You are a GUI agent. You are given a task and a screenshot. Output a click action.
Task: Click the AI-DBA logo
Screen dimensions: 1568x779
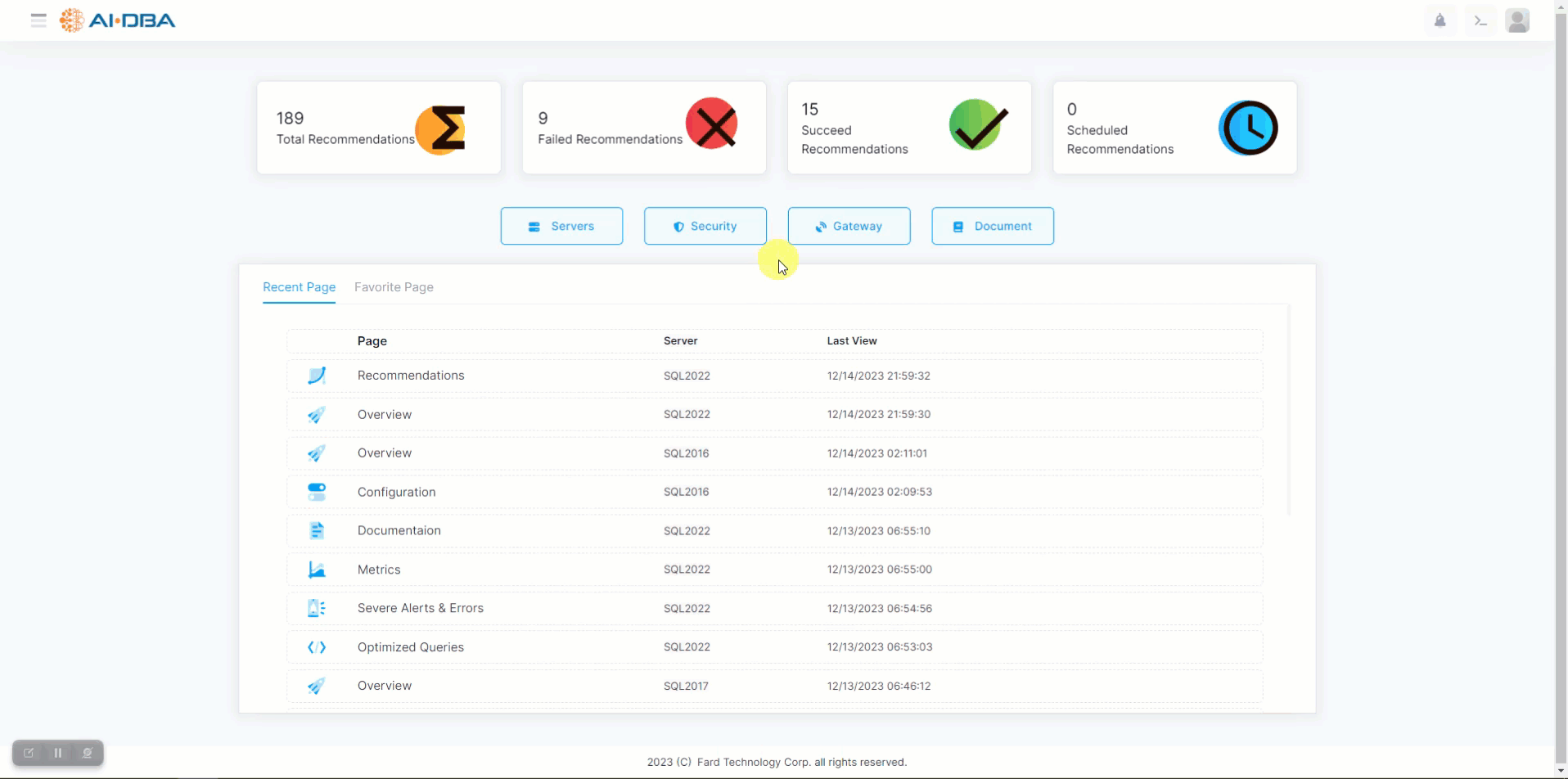(x=118, y=20)
